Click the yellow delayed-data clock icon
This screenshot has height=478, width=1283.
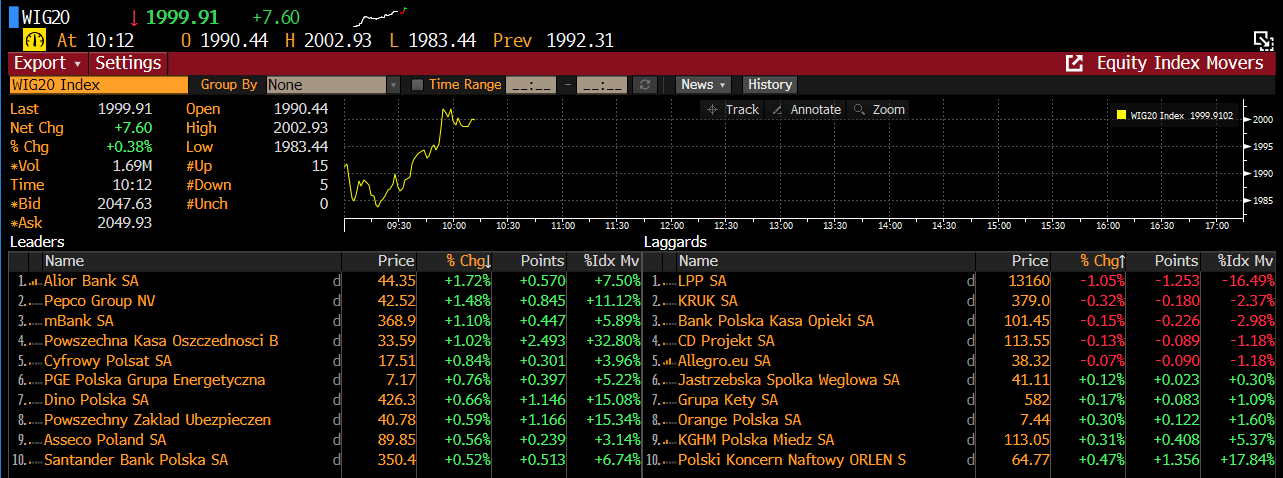35,40
